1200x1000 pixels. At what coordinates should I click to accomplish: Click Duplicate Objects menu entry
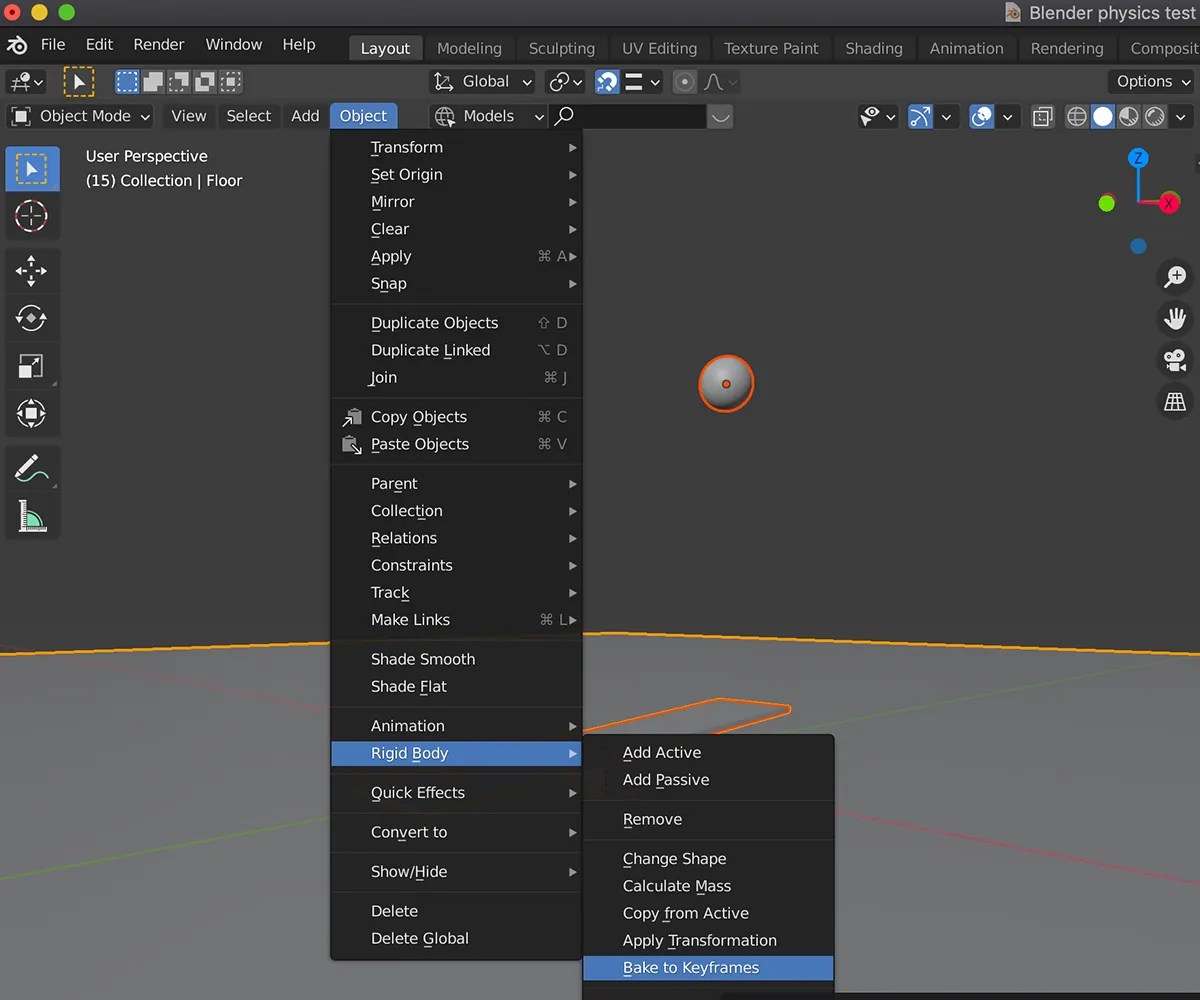[x=456, y=323]
